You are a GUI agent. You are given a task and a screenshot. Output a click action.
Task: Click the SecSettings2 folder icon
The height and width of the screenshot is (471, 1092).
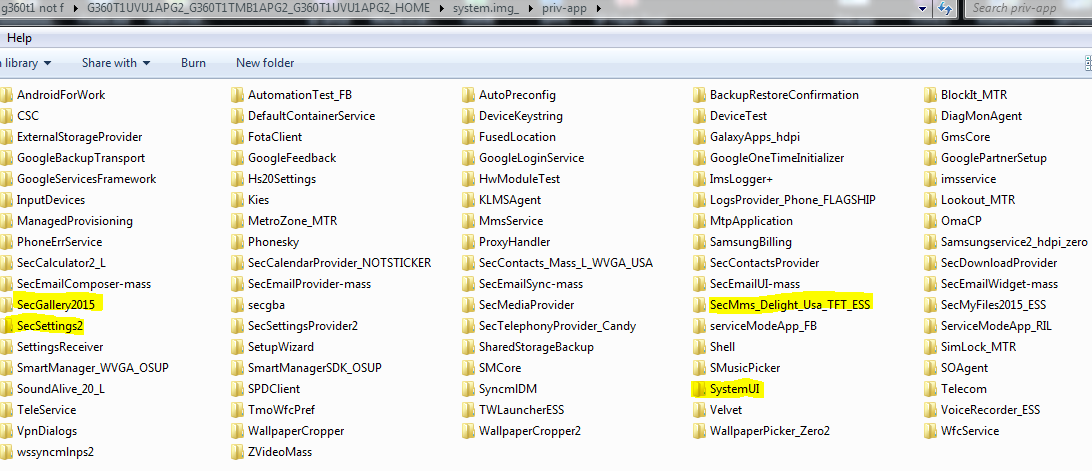tap(6, 325)
